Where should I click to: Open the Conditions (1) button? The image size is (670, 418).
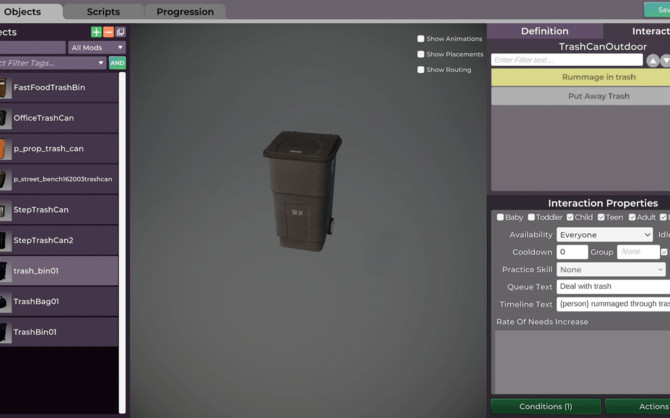546,406
